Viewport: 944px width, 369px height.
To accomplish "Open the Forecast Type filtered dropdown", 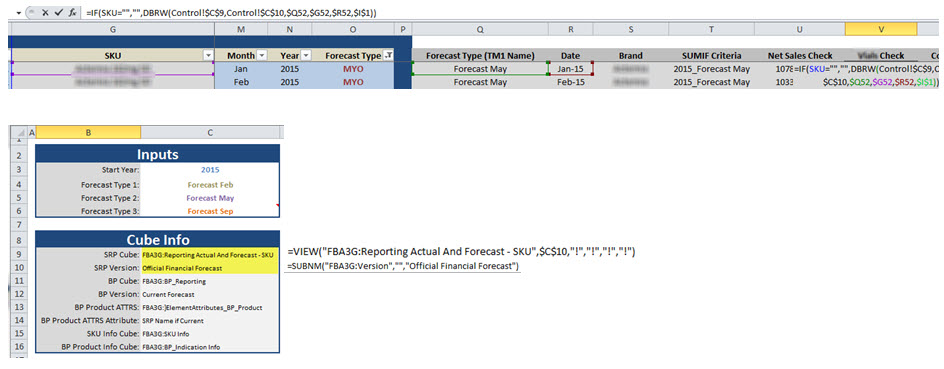I will [388, 55].
